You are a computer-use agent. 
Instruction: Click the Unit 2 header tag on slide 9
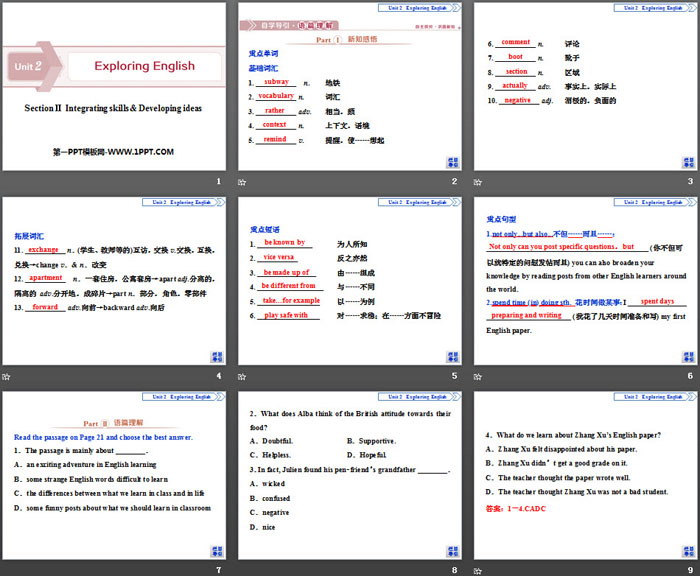(x=655, y=397)
